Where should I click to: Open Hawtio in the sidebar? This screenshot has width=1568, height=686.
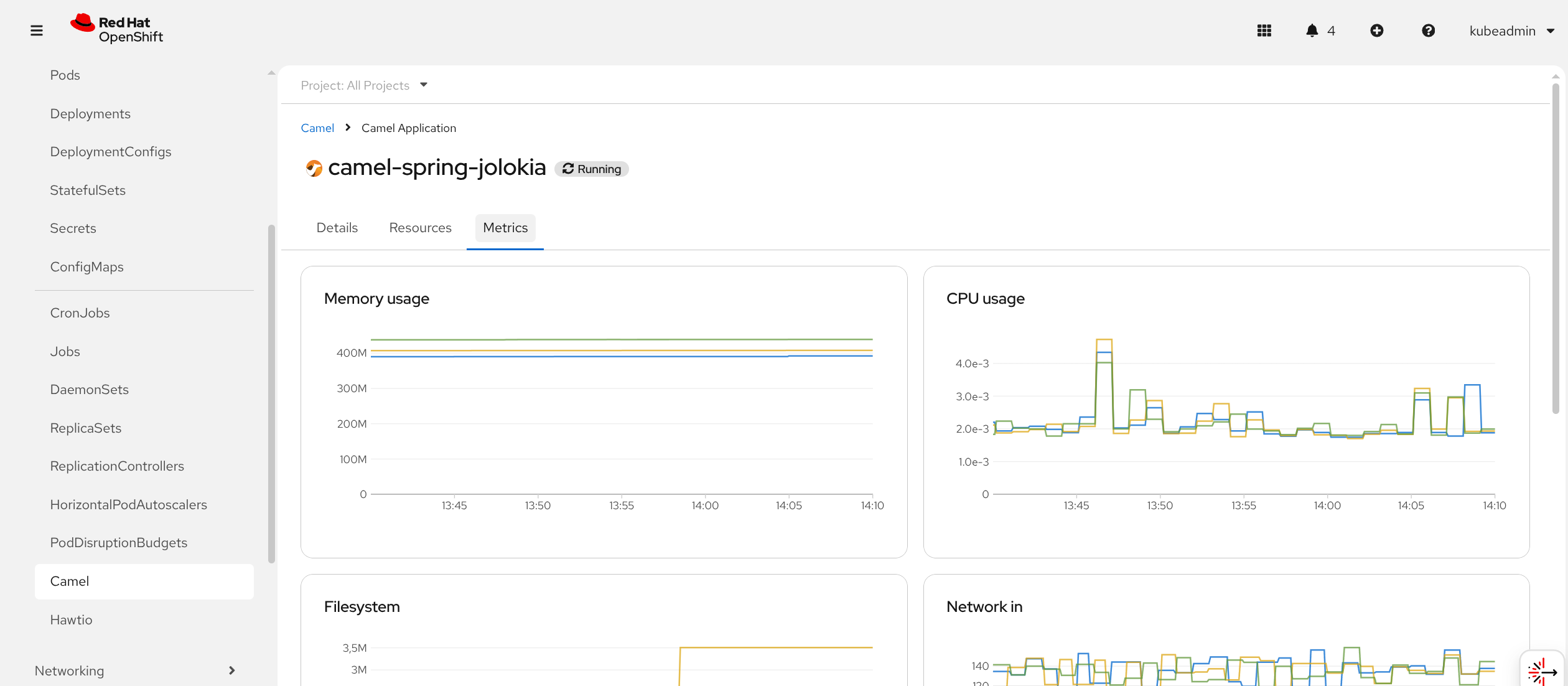pyautogui.click(x=71, y=619)
